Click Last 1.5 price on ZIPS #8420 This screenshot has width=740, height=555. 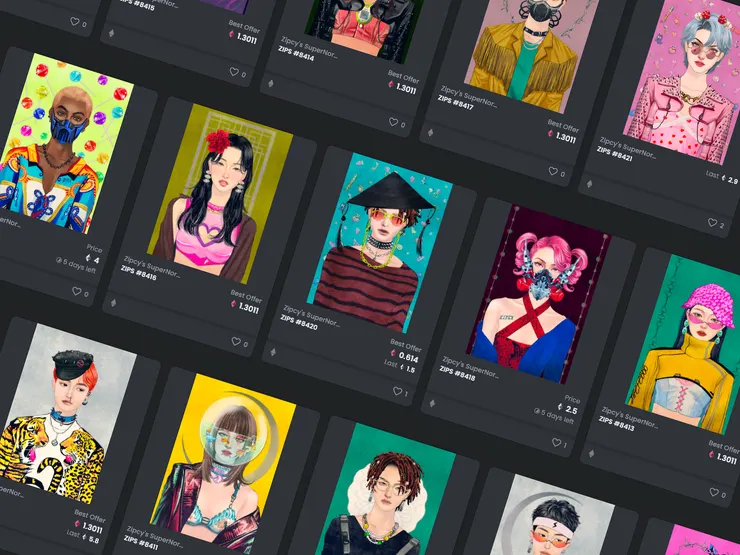400,366
